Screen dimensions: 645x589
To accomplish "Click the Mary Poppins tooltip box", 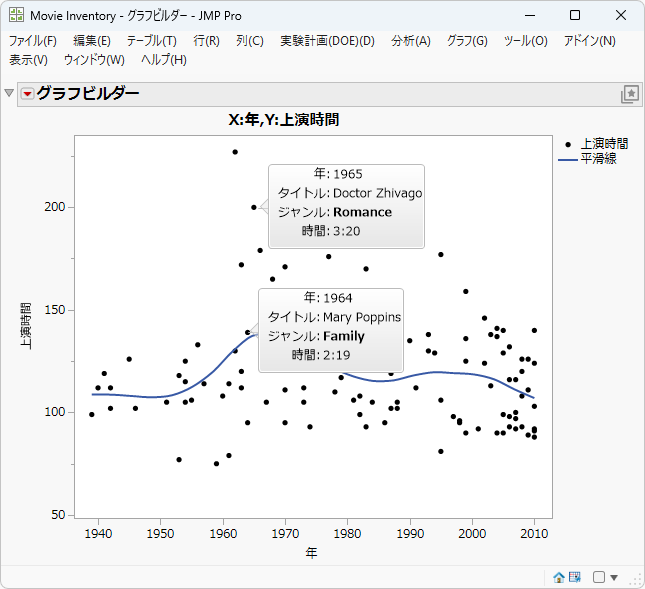I will [x=331, y=330].
